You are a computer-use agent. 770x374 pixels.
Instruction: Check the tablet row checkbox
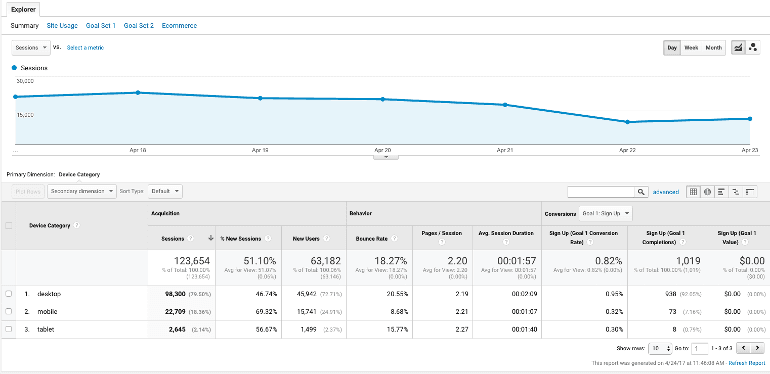[x=8, y=329]
